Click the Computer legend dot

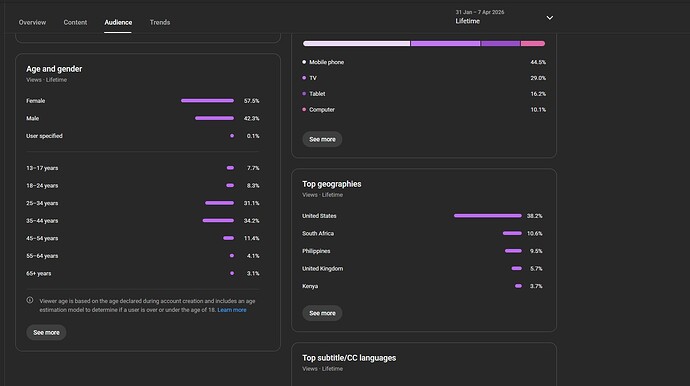(304, 110)
